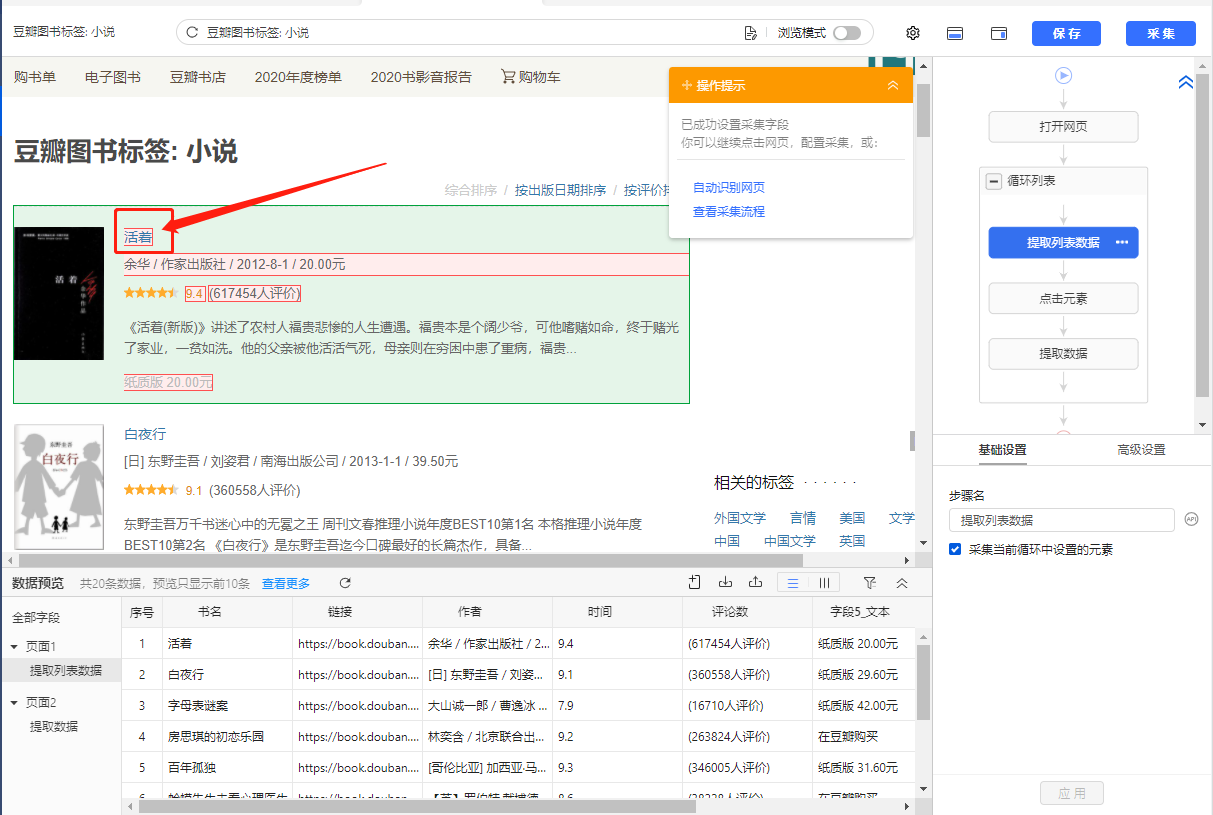Click the 字母表谜案 cell in the table
The image size is (1213, 815).
coord(227,705)
